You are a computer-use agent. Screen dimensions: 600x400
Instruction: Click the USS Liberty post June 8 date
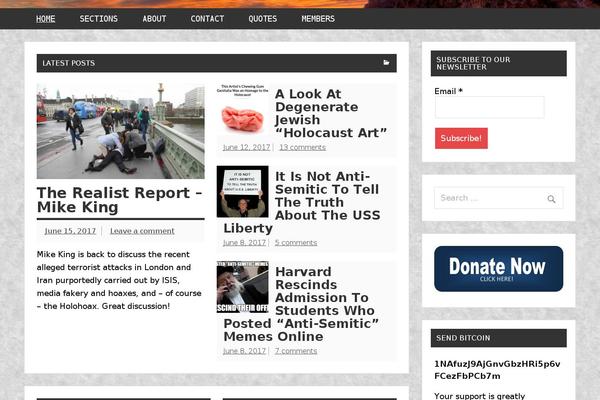pos(244,243)
